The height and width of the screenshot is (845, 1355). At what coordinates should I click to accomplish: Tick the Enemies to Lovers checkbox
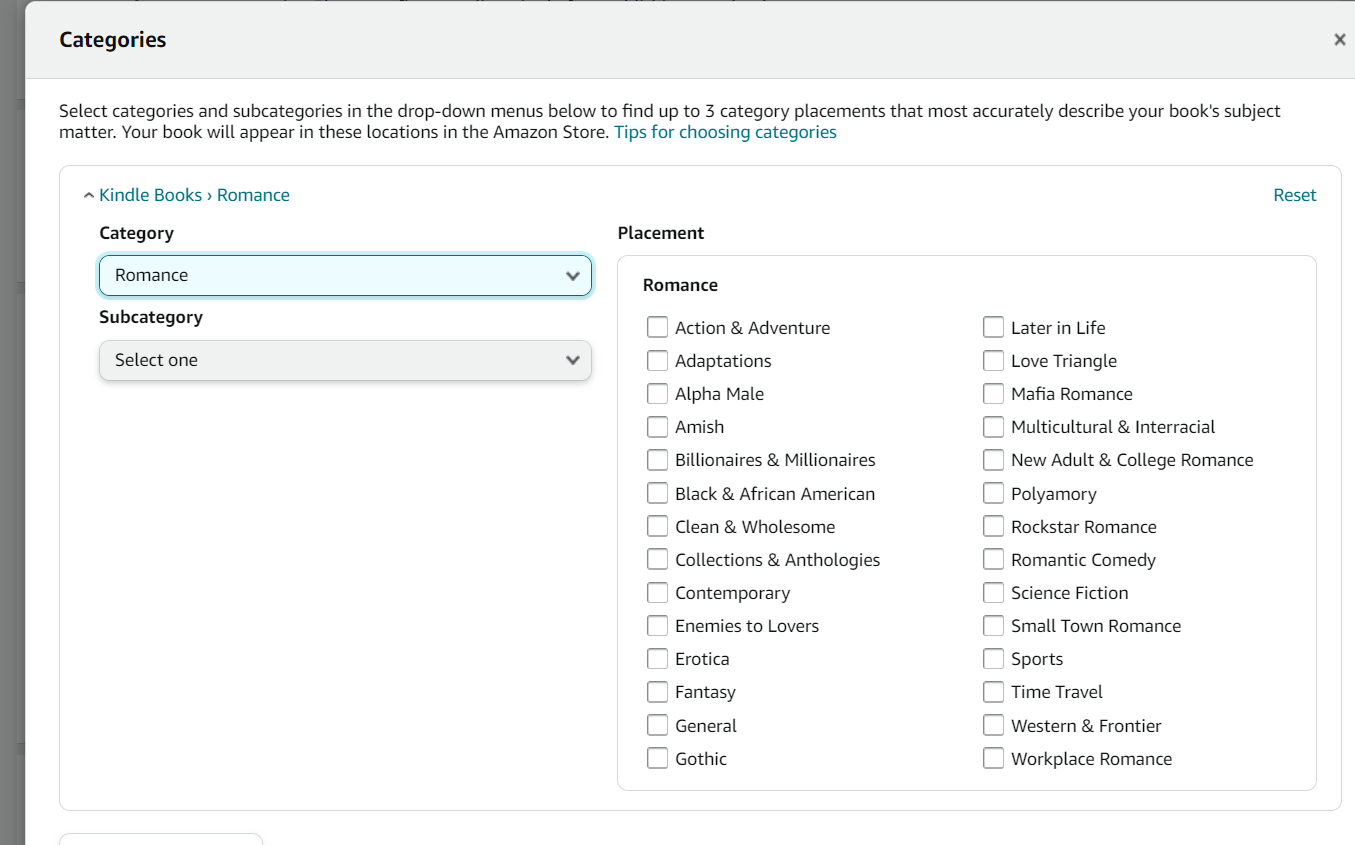coord(657,626)
